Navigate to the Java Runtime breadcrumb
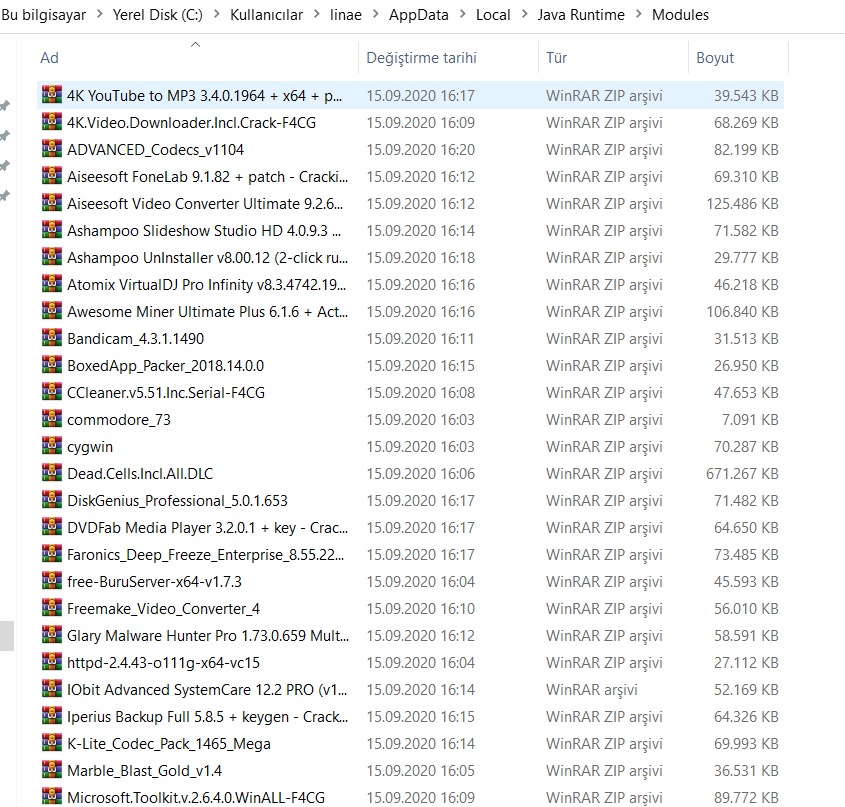 tap(581, 15)
